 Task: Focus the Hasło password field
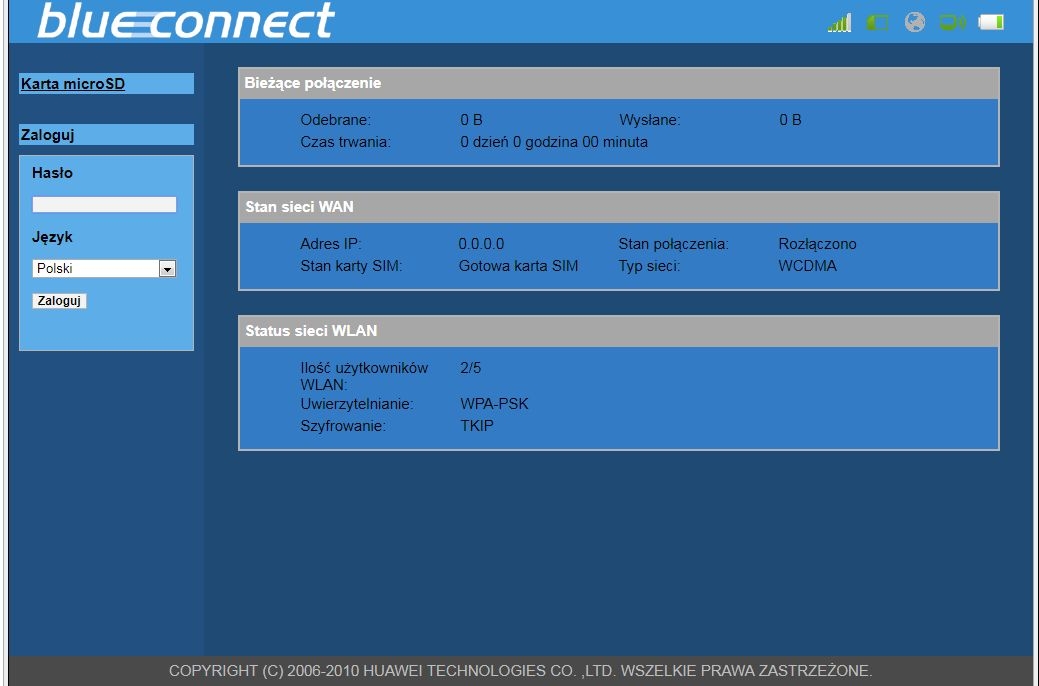click(105, 204)
